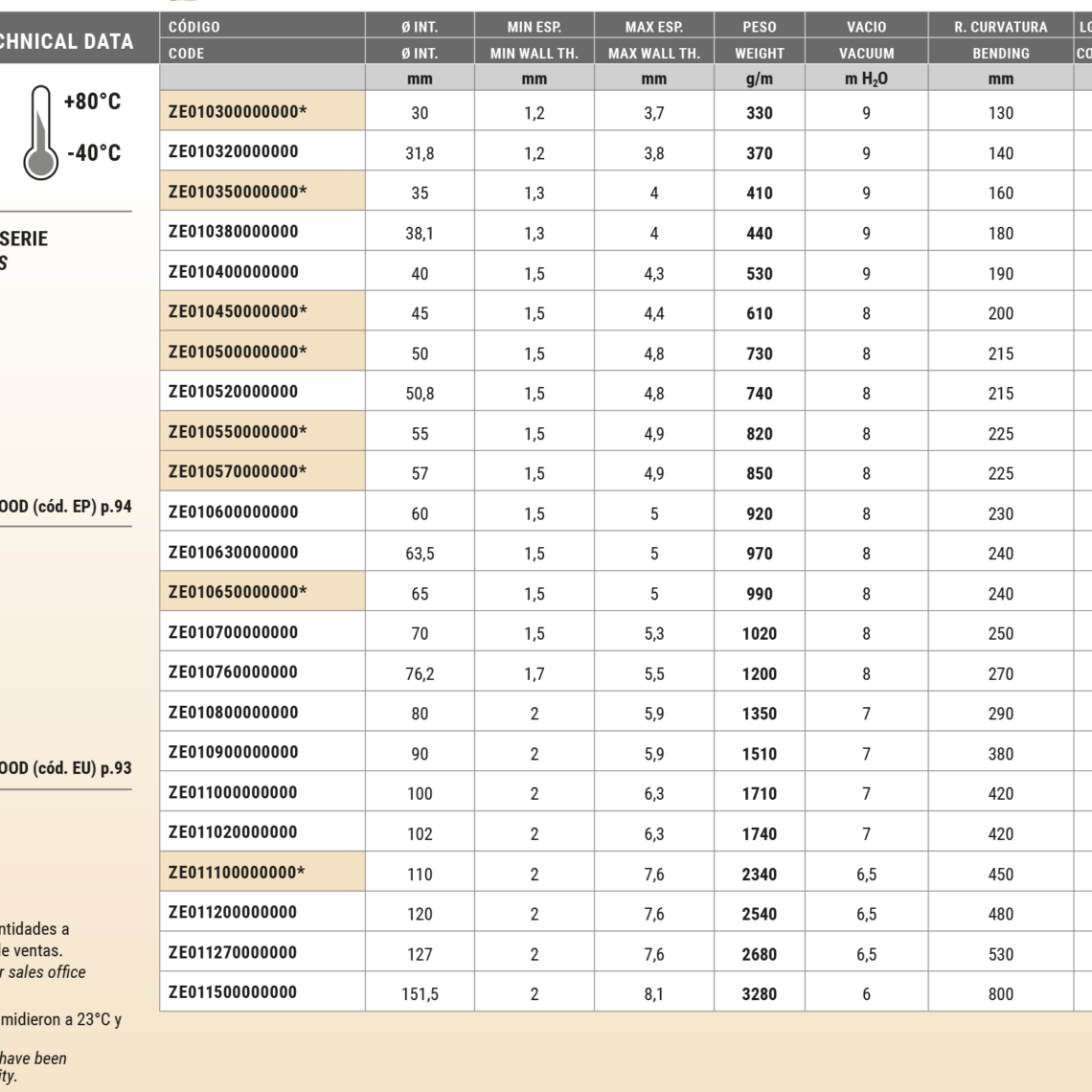Select the MAX WALL TH. column header

(x=653, y=54)
